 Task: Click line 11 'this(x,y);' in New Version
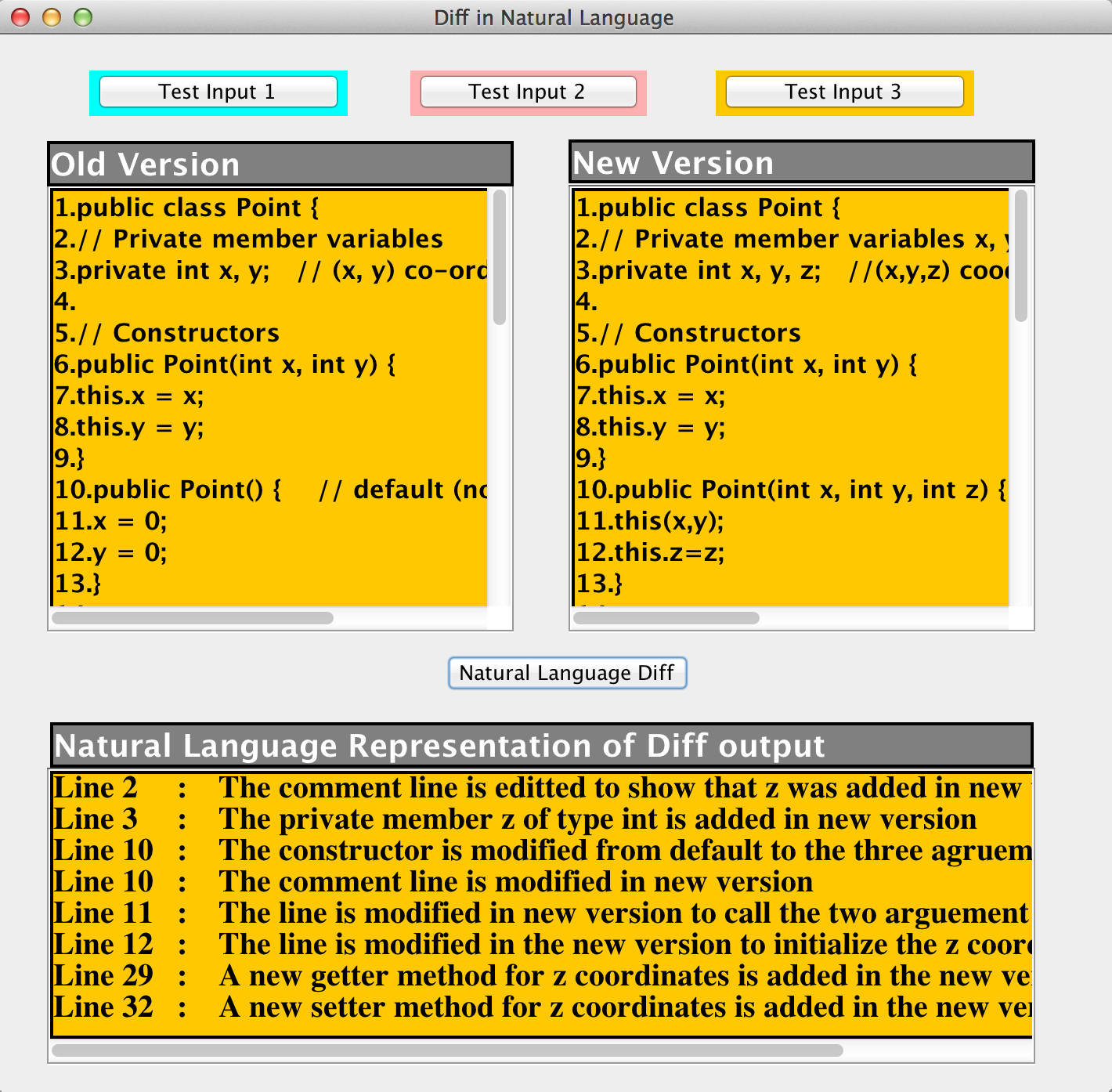point(650,521)
